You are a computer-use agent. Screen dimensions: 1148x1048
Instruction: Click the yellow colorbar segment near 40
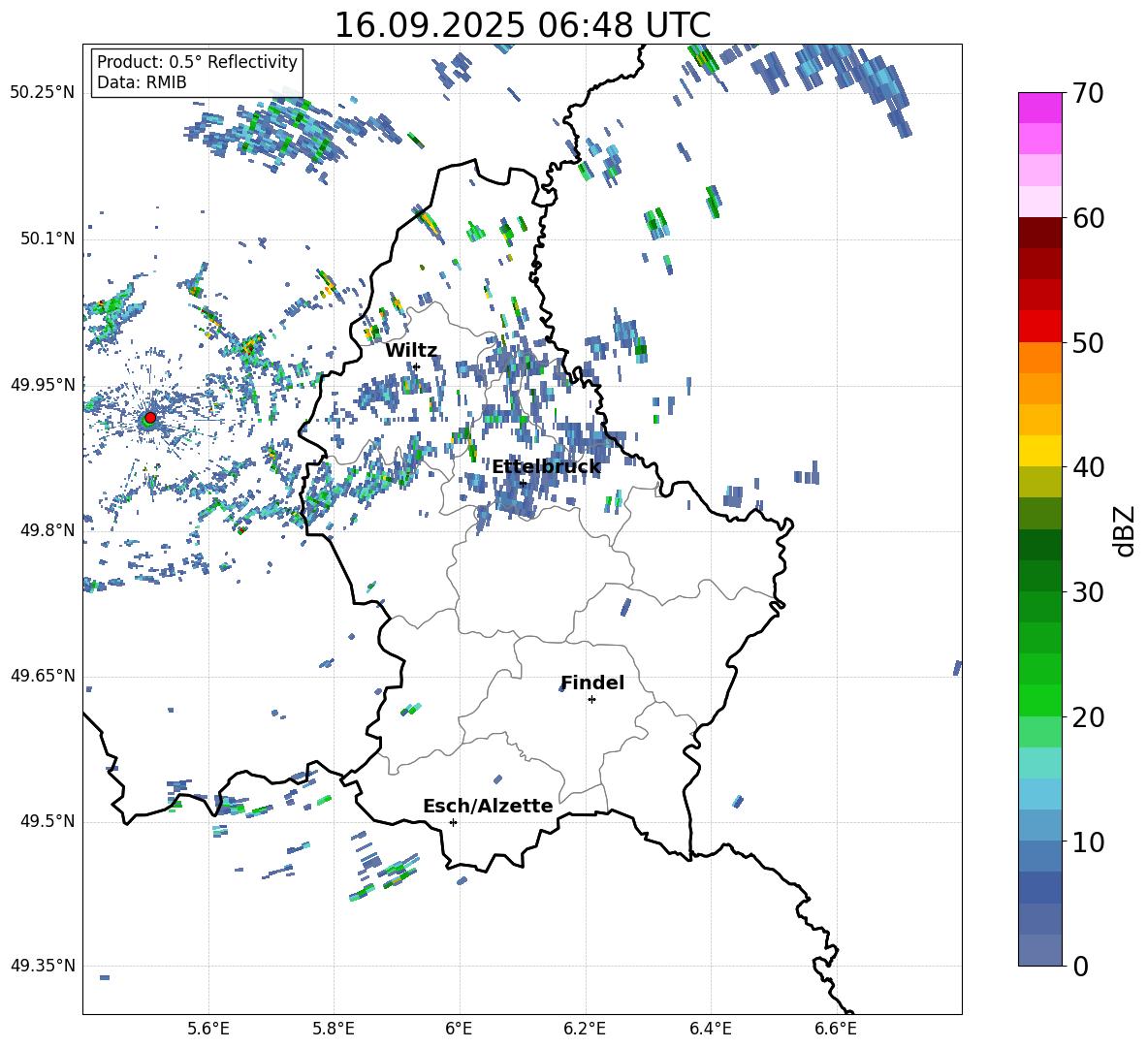click(1039, 451)
